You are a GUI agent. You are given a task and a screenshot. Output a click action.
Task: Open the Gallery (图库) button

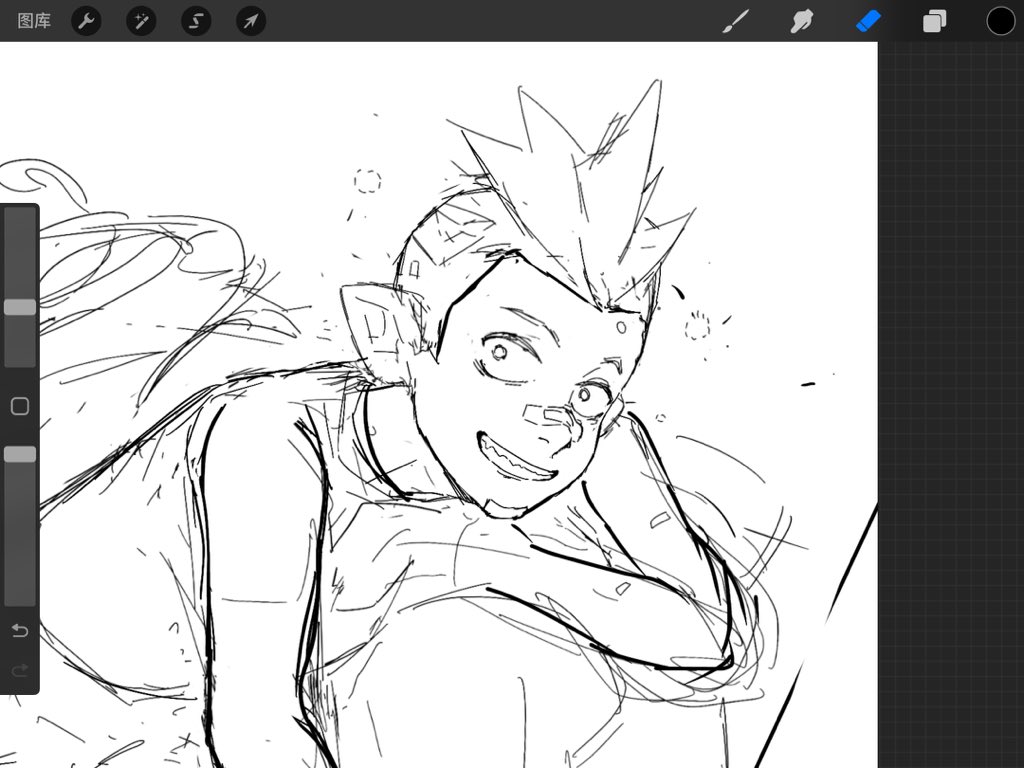tap(34, 21)
